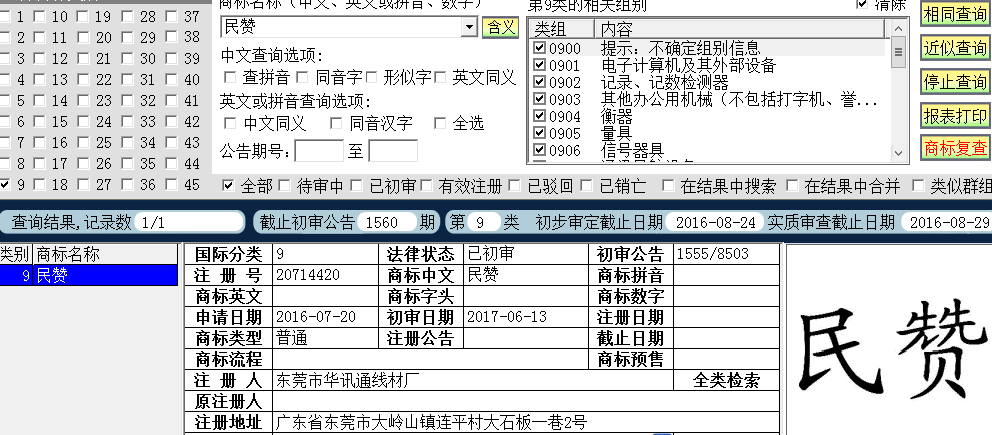
Task: Click registration number 20714420
Action: [x=308, y=274]
